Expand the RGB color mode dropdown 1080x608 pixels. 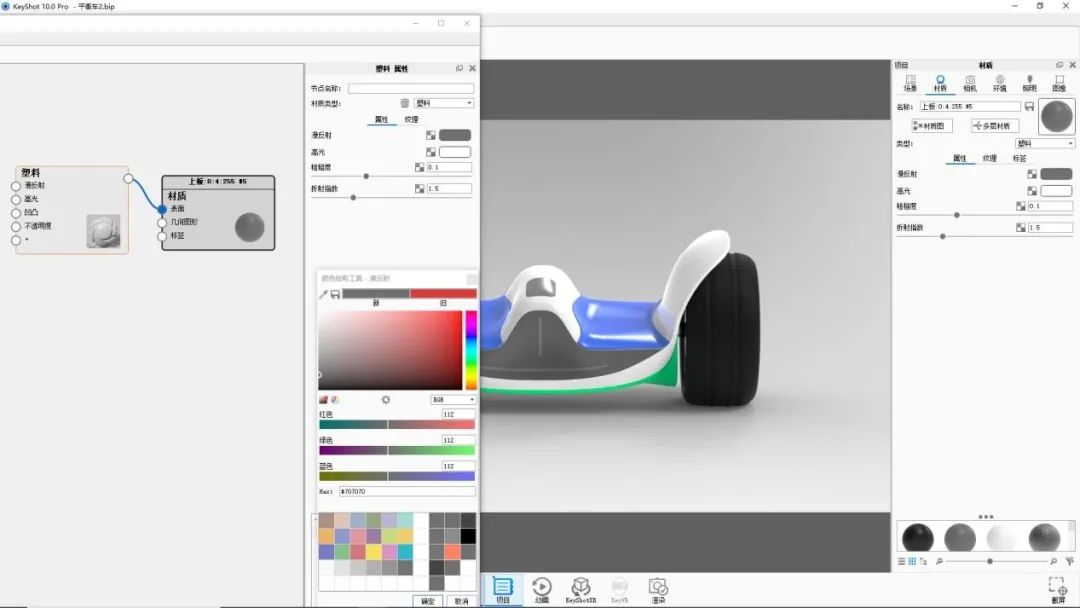453,400
